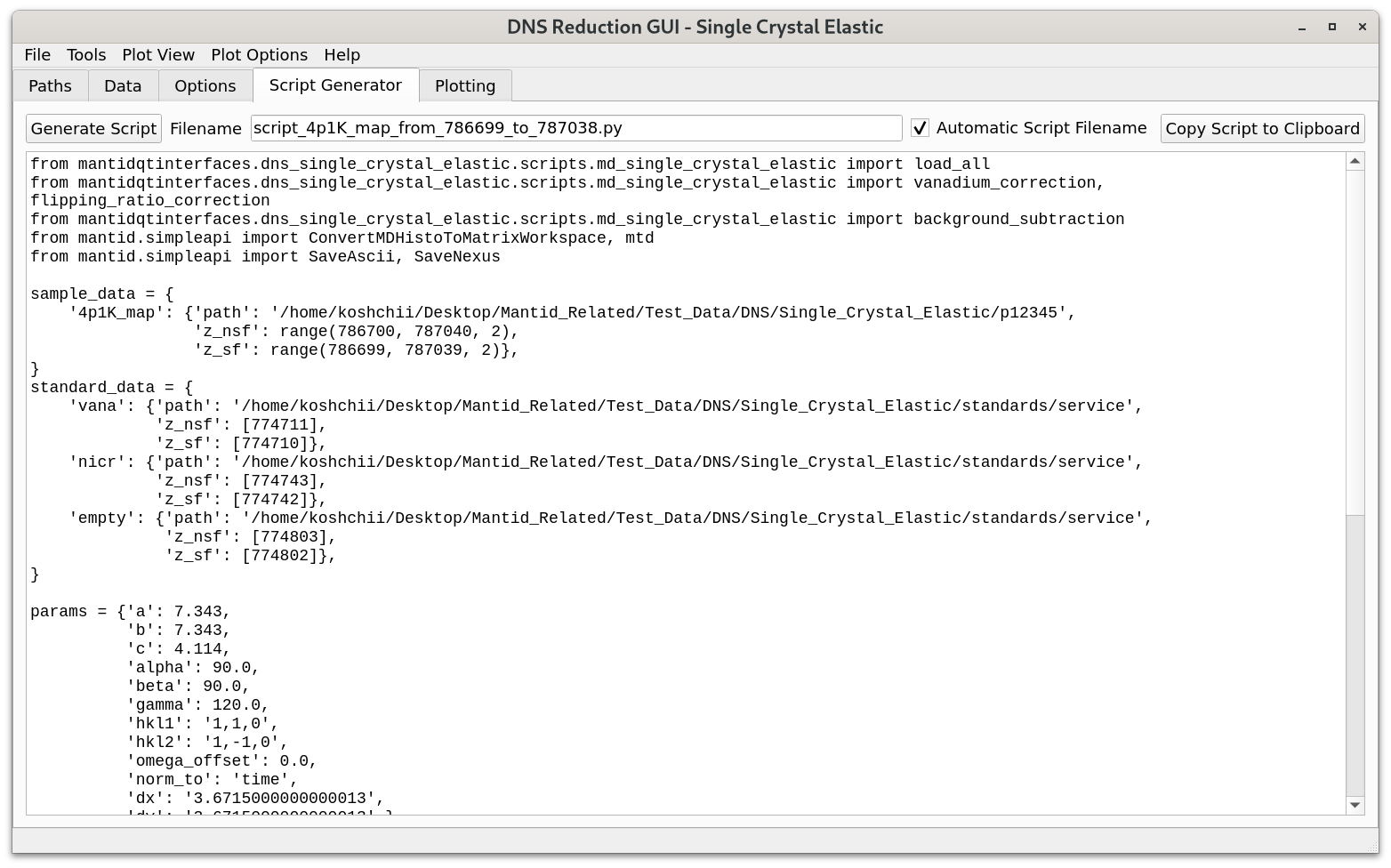The height and width of the screenshot is (868, 1391).
Task: Close the DNS Reduction GUI window
Action: pyautogui.click(x=1362, y=28)
